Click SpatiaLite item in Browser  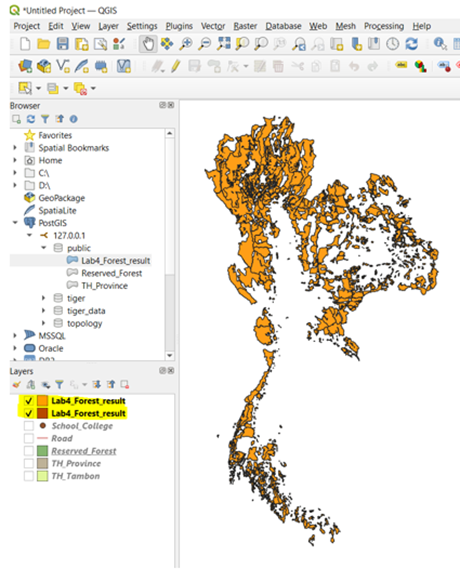coord(58,210)
